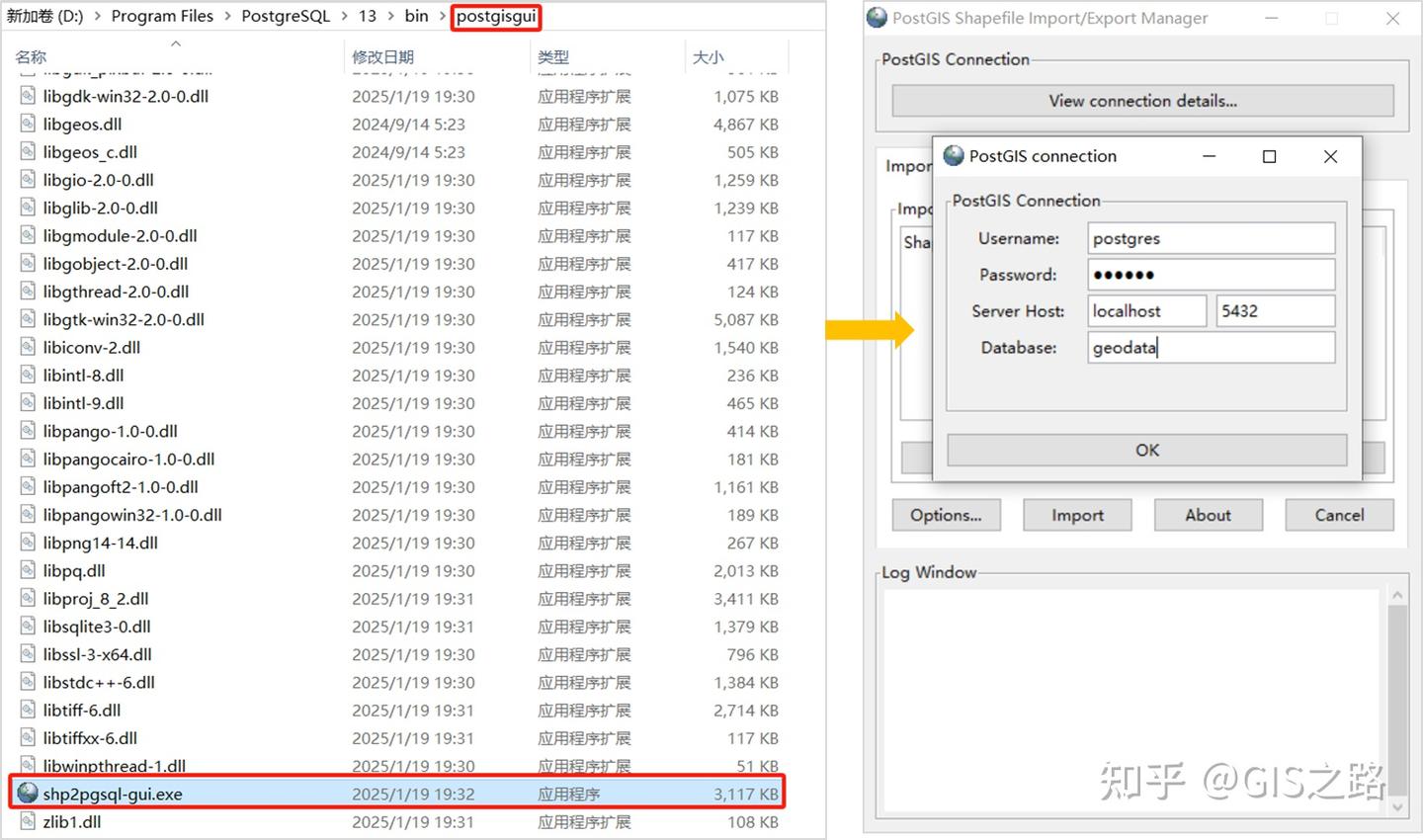The height and width of the screenshot is (840, 1423).
Task: Click the Username text field
Action: (1212, 238)
